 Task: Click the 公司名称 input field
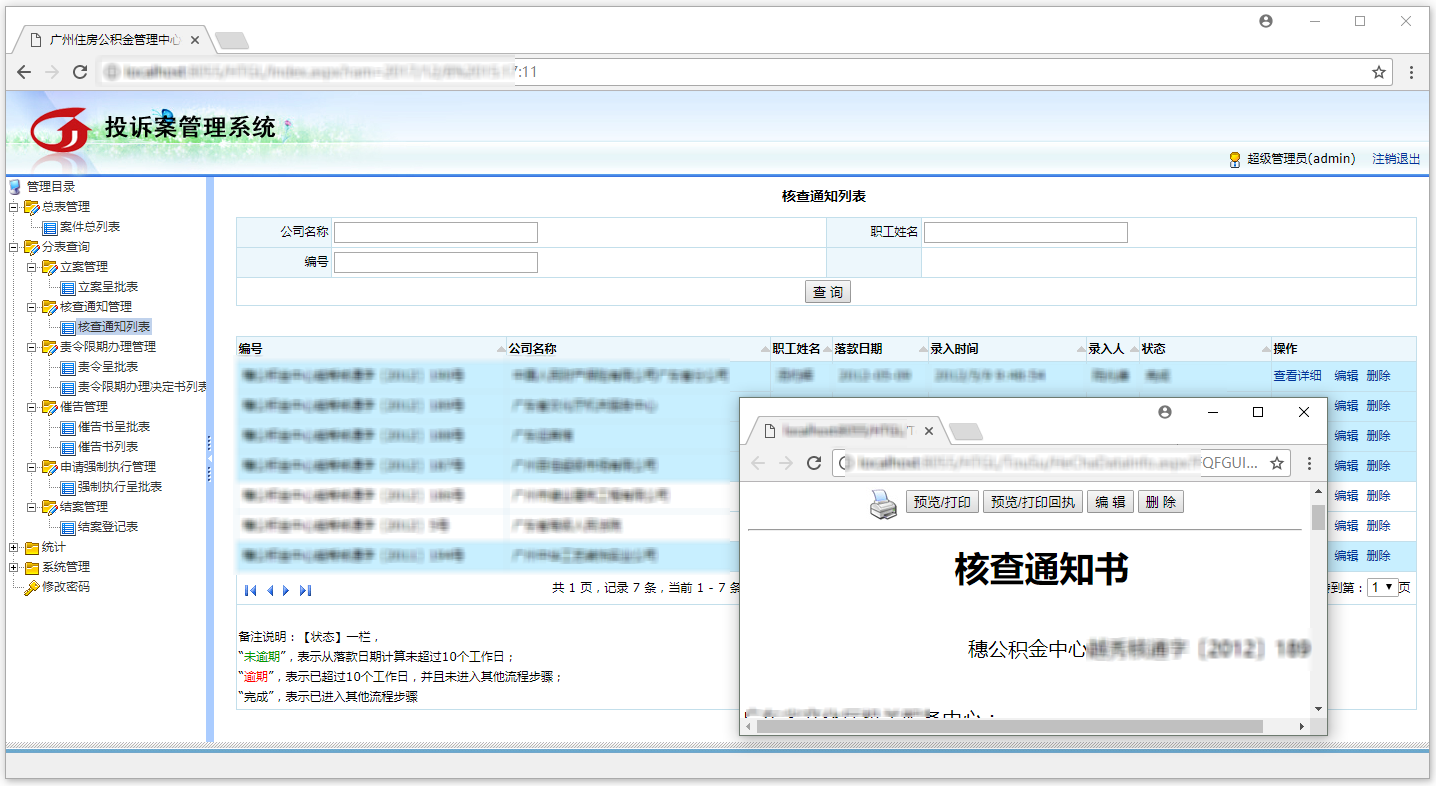[x=436, y=233]
